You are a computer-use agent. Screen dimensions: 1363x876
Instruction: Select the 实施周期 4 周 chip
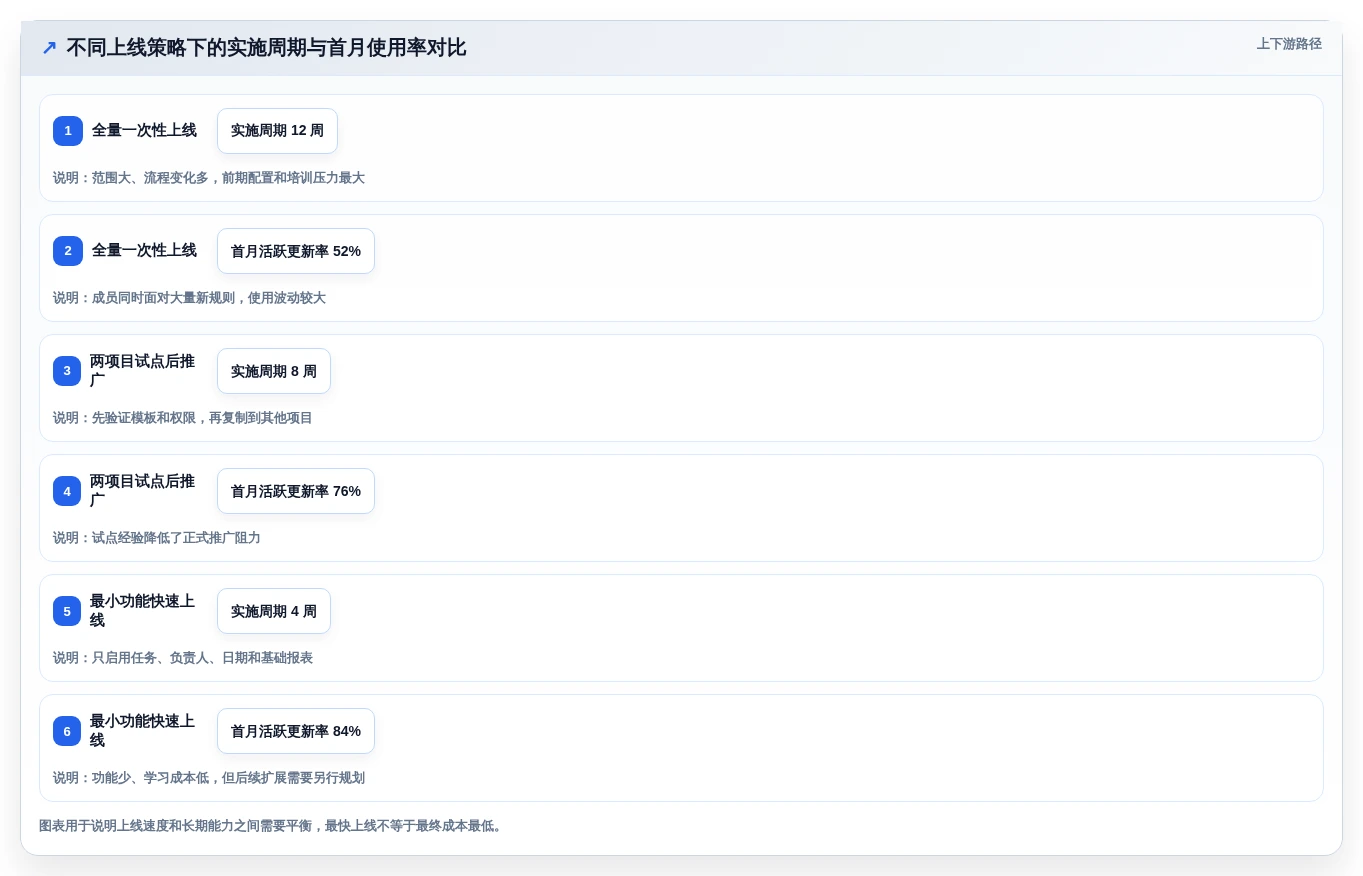click(274, 611)
